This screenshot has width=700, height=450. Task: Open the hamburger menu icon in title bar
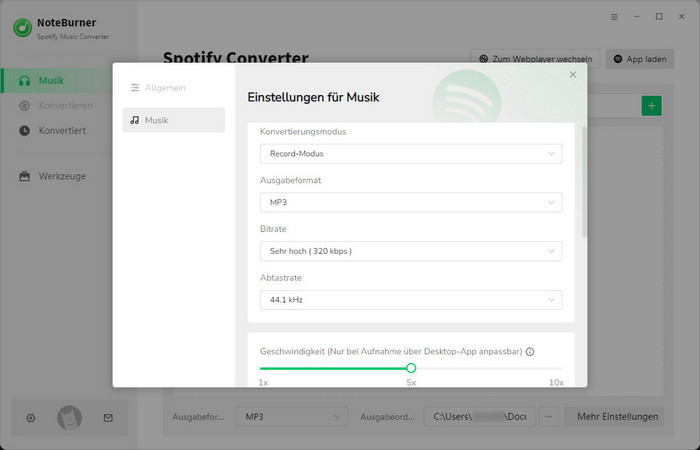point(614,17)
